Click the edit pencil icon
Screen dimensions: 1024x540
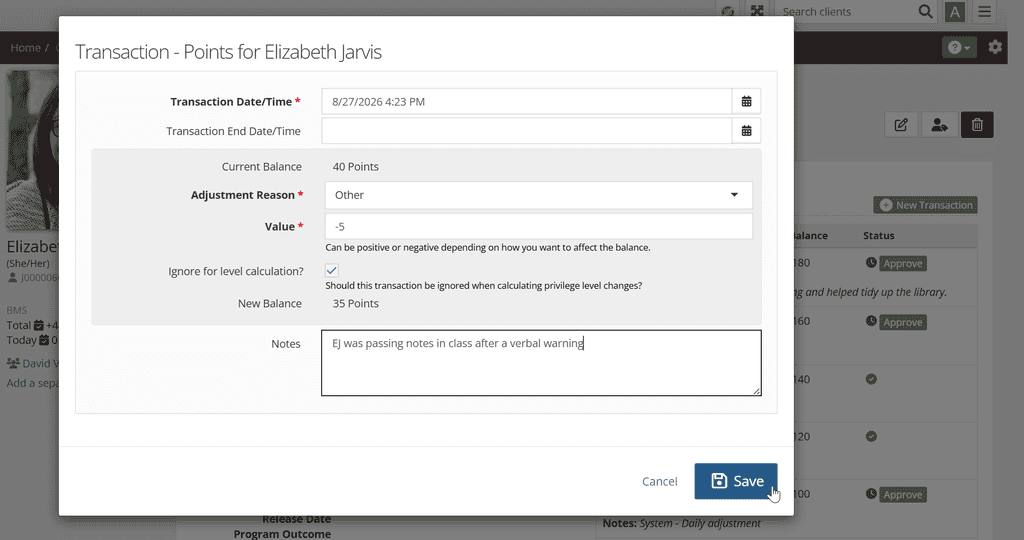pyautogui.click(x=901, y=124)
